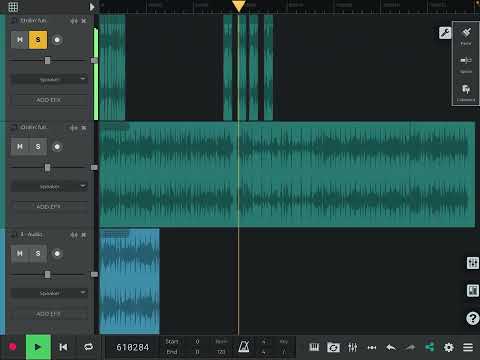Select the bottom tool in the floating palette
480x360 pixels.
[466, 92]
